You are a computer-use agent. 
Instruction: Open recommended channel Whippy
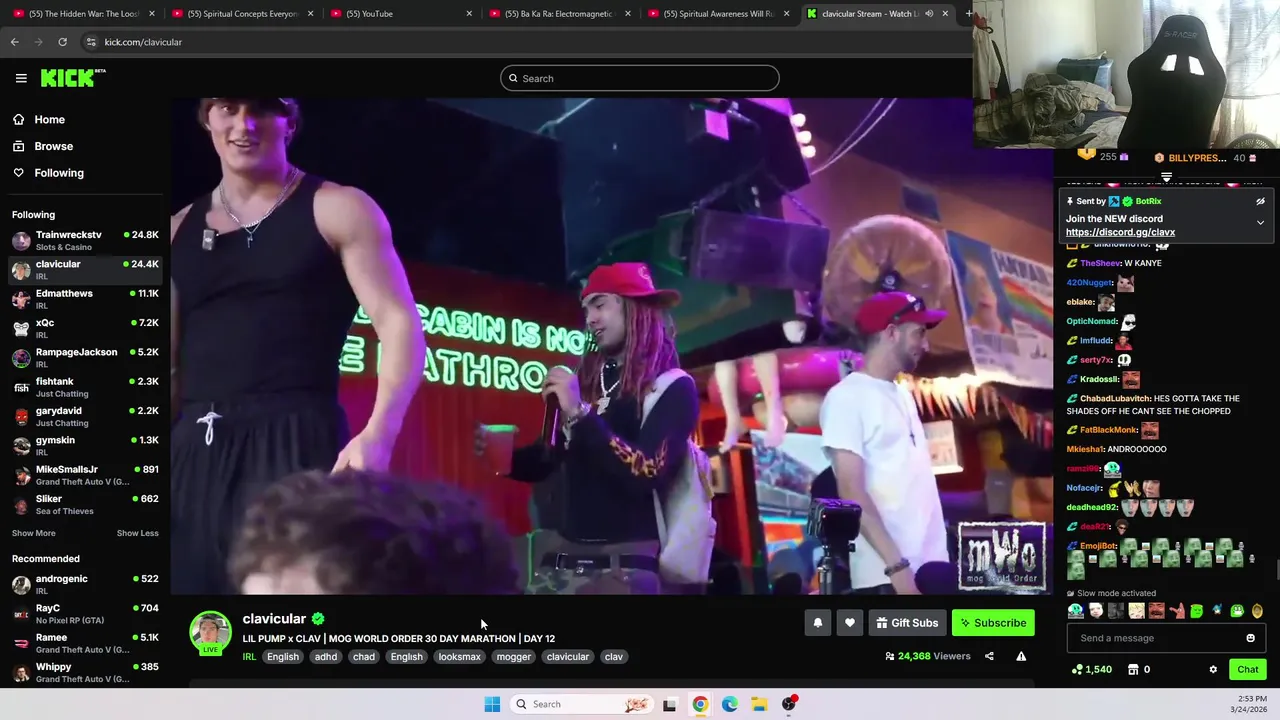click(x=85, y=673)
